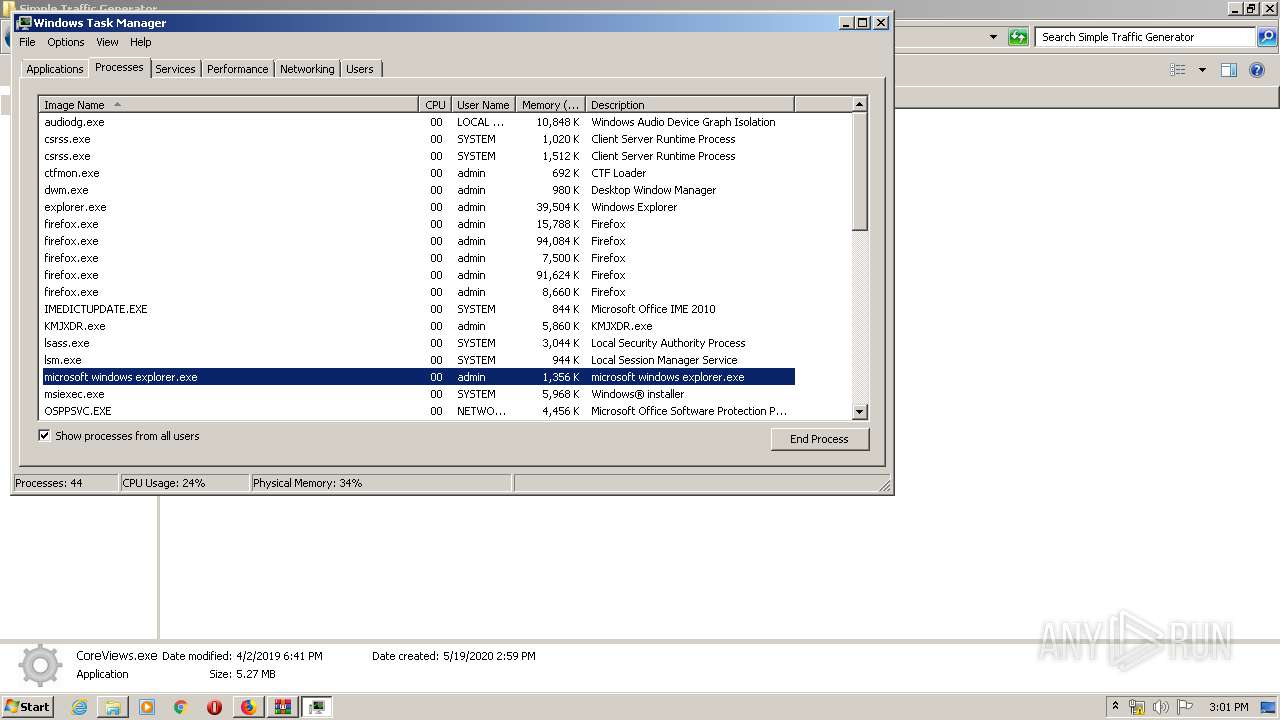The height and width of the screenshot is (720, 1280).
Task: Select the lsass.exe process row
Action: coord(418,343)
